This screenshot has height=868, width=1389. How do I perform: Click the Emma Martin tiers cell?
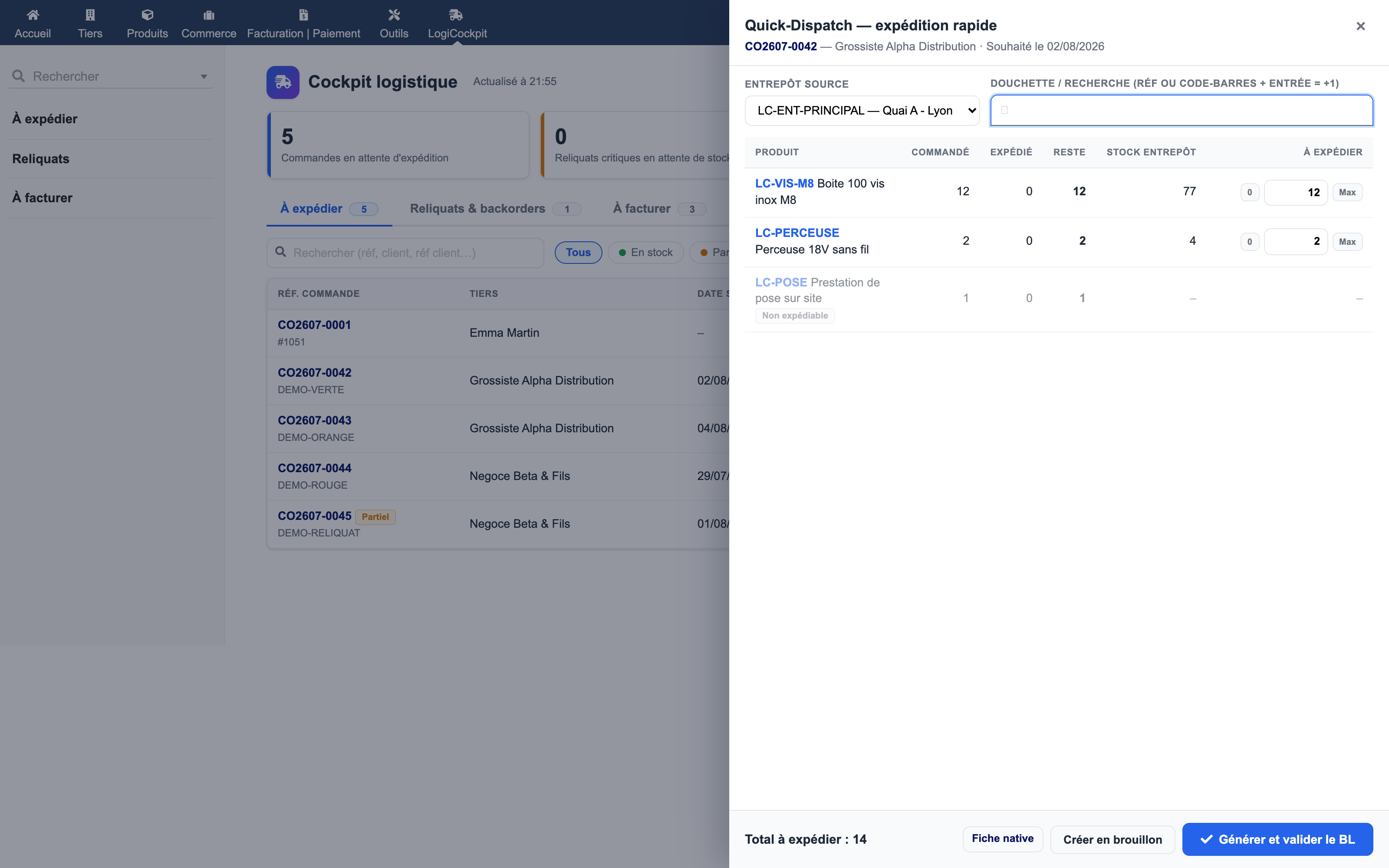click(504, 333)
